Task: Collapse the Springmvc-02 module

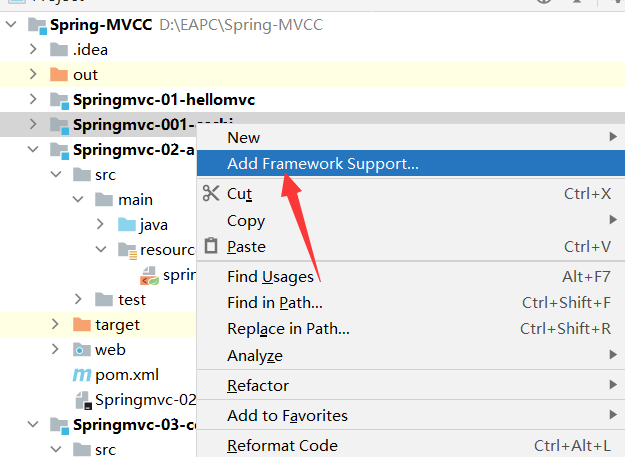Action: tap(33, 149)
